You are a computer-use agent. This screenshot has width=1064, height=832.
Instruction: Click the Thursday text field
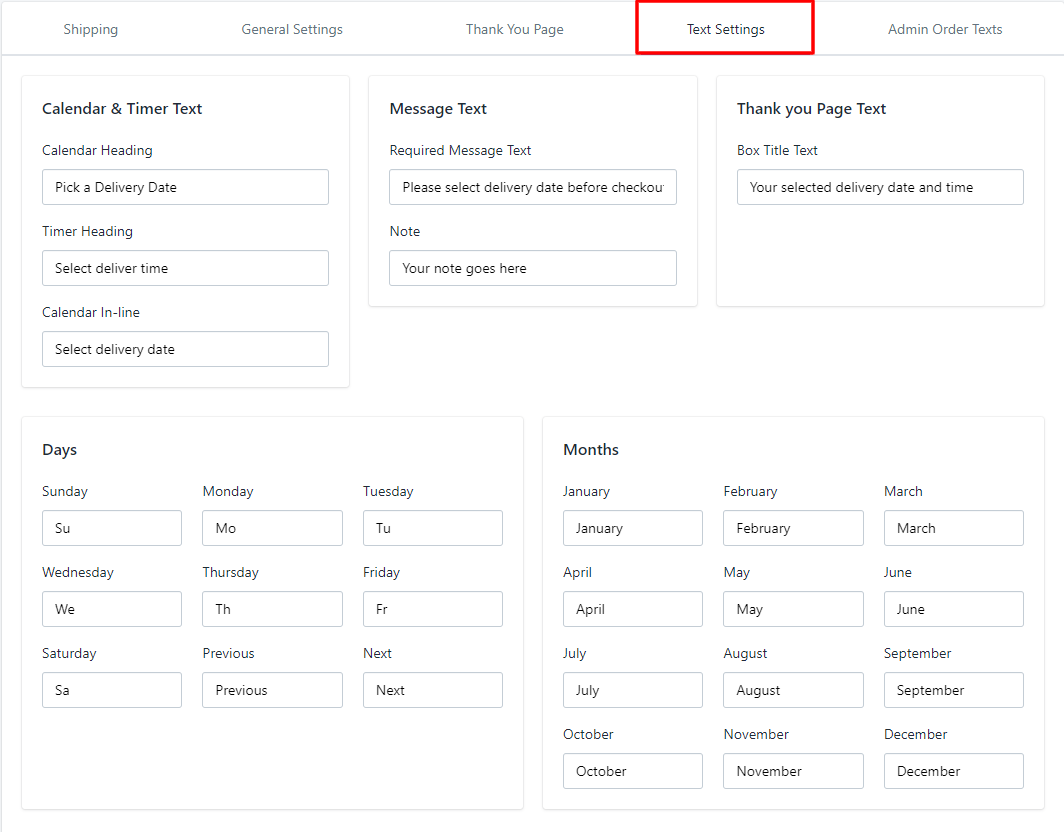(272, 609)
